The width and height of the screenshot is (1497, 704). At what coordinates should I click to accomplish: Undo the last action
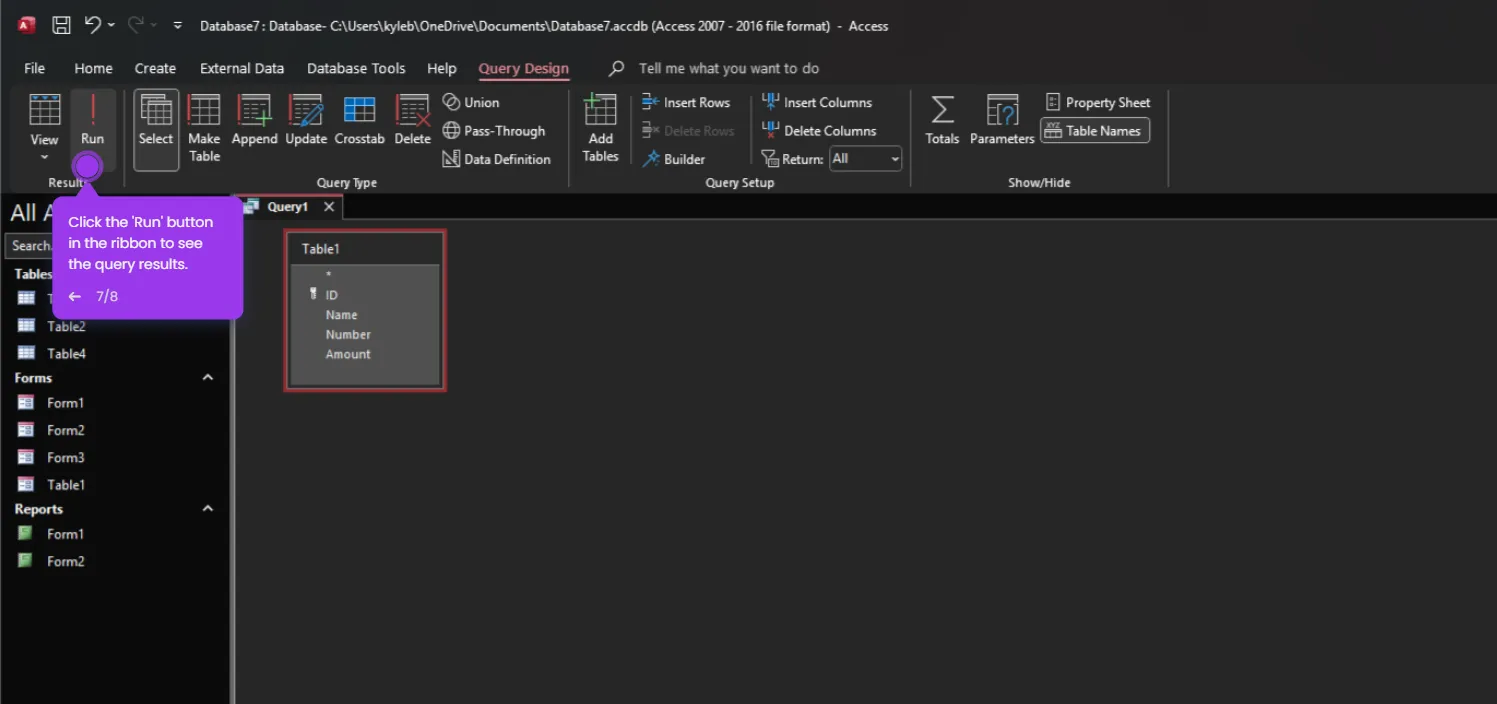(93, 26)
